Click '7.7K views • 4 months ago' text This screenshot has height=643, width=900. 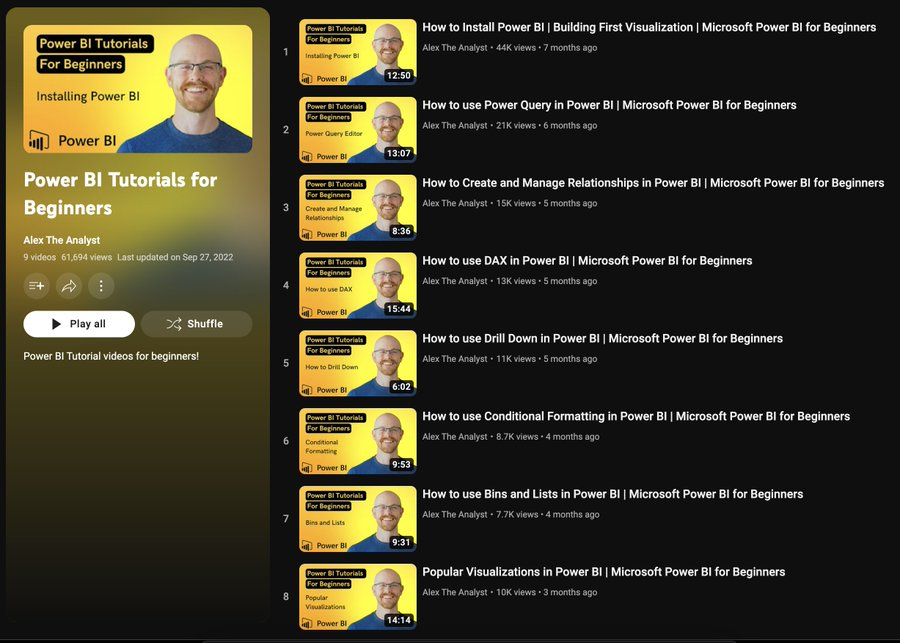(548, 514)
